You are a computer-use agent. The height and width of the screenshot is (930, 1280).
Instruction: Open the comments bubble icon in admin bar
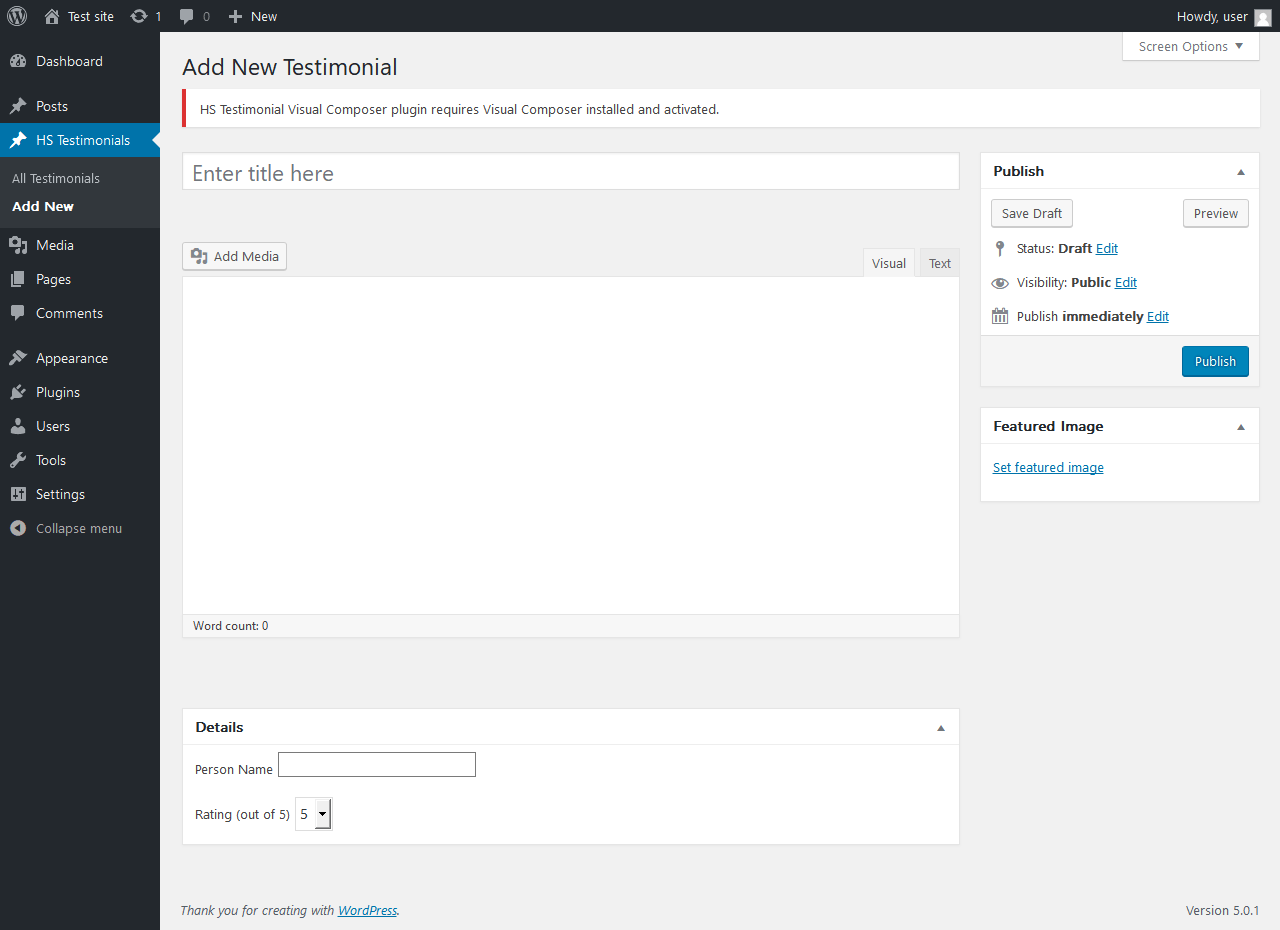tap(187, 16)
